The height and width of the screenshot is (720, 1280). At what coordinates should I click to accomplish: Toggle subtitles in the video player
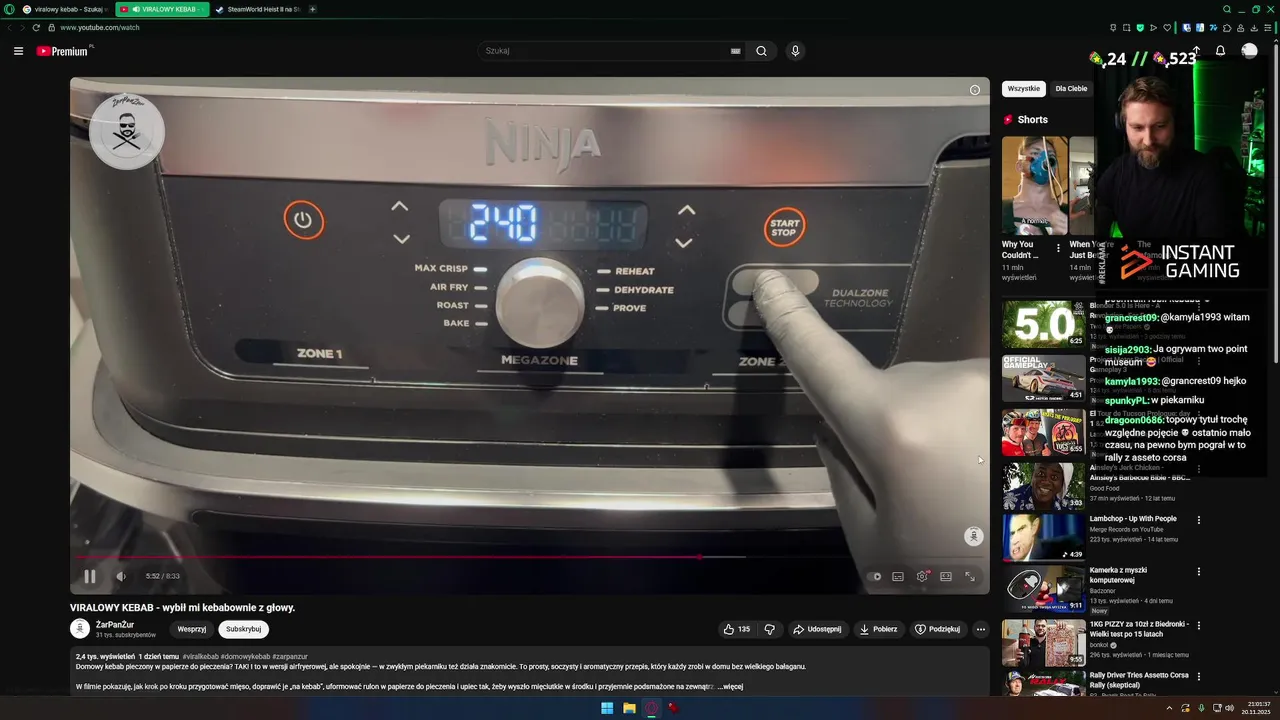(898, 576)
